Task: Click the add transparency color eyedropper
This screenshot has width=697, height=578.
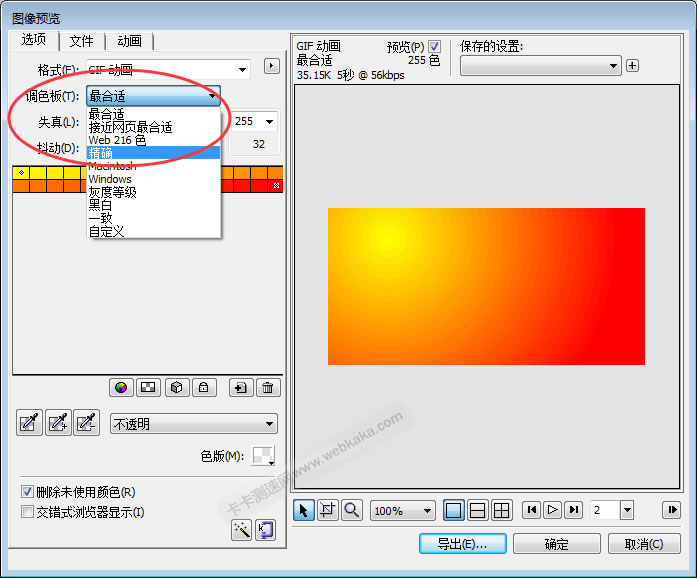Action: point(59,423)
